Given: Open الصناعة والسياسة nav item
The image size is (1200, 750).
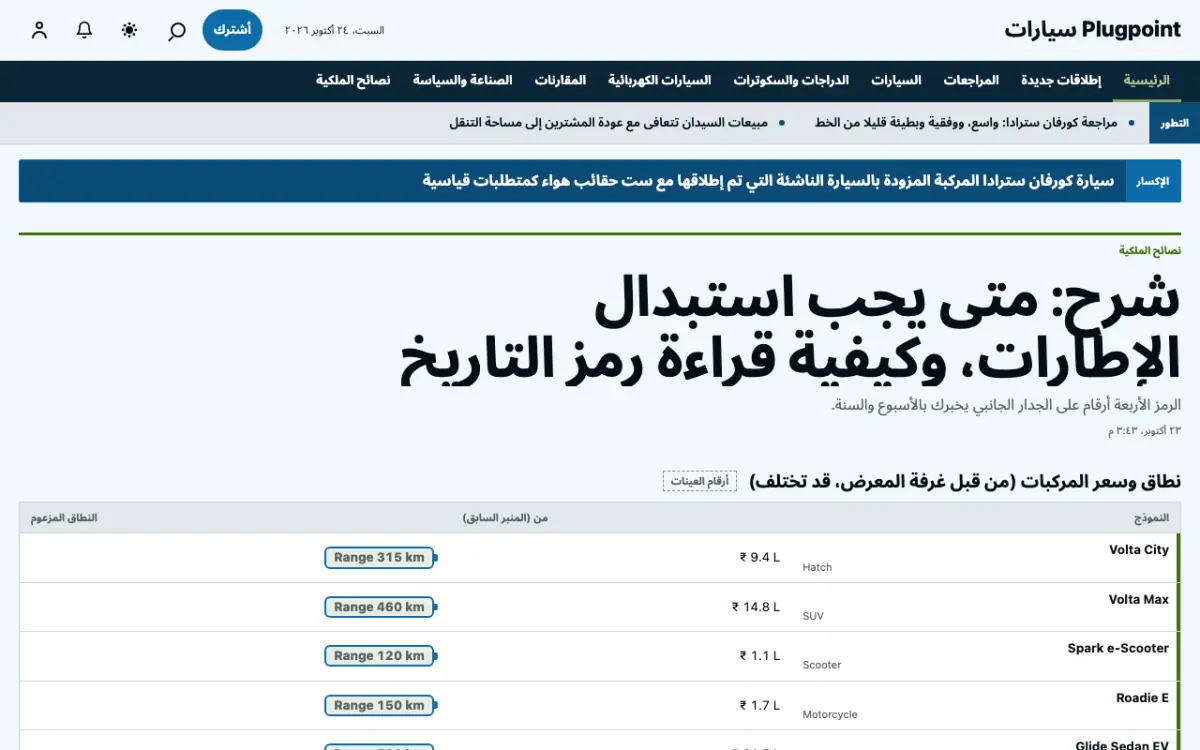Looking at the screenshot, I should 462,81.
